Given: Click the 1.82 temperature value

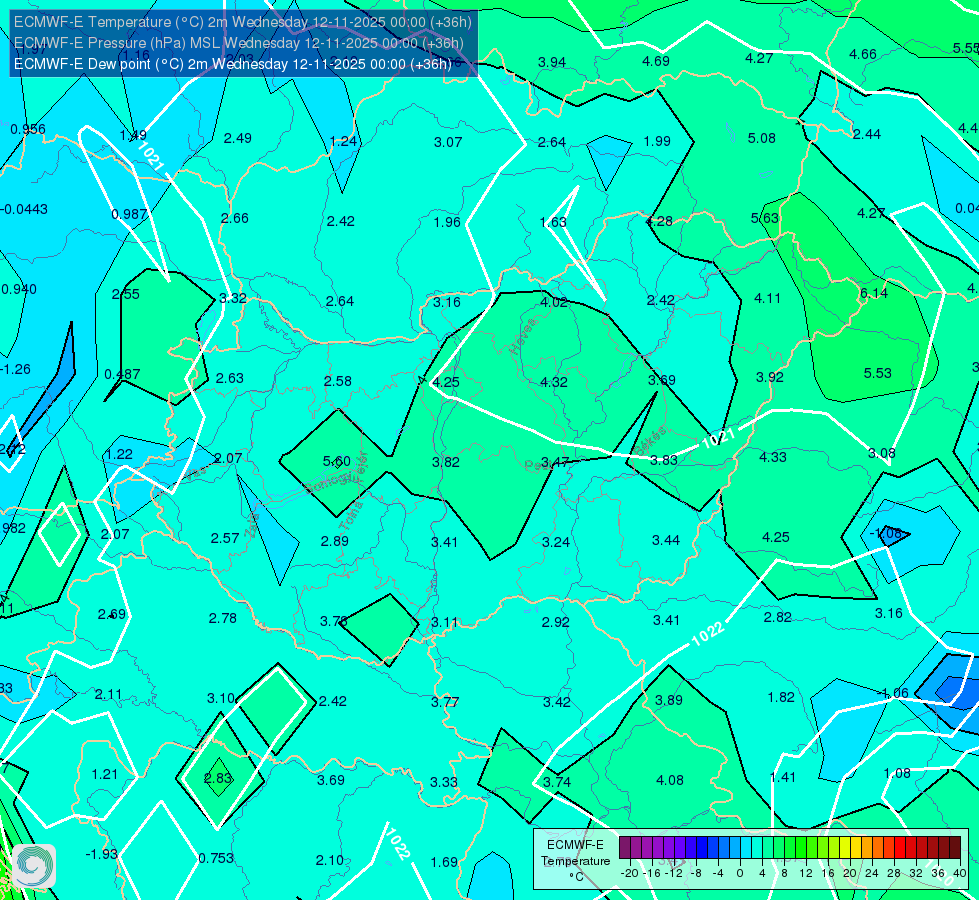Looking at the screenshot, I should coord(780,697).
